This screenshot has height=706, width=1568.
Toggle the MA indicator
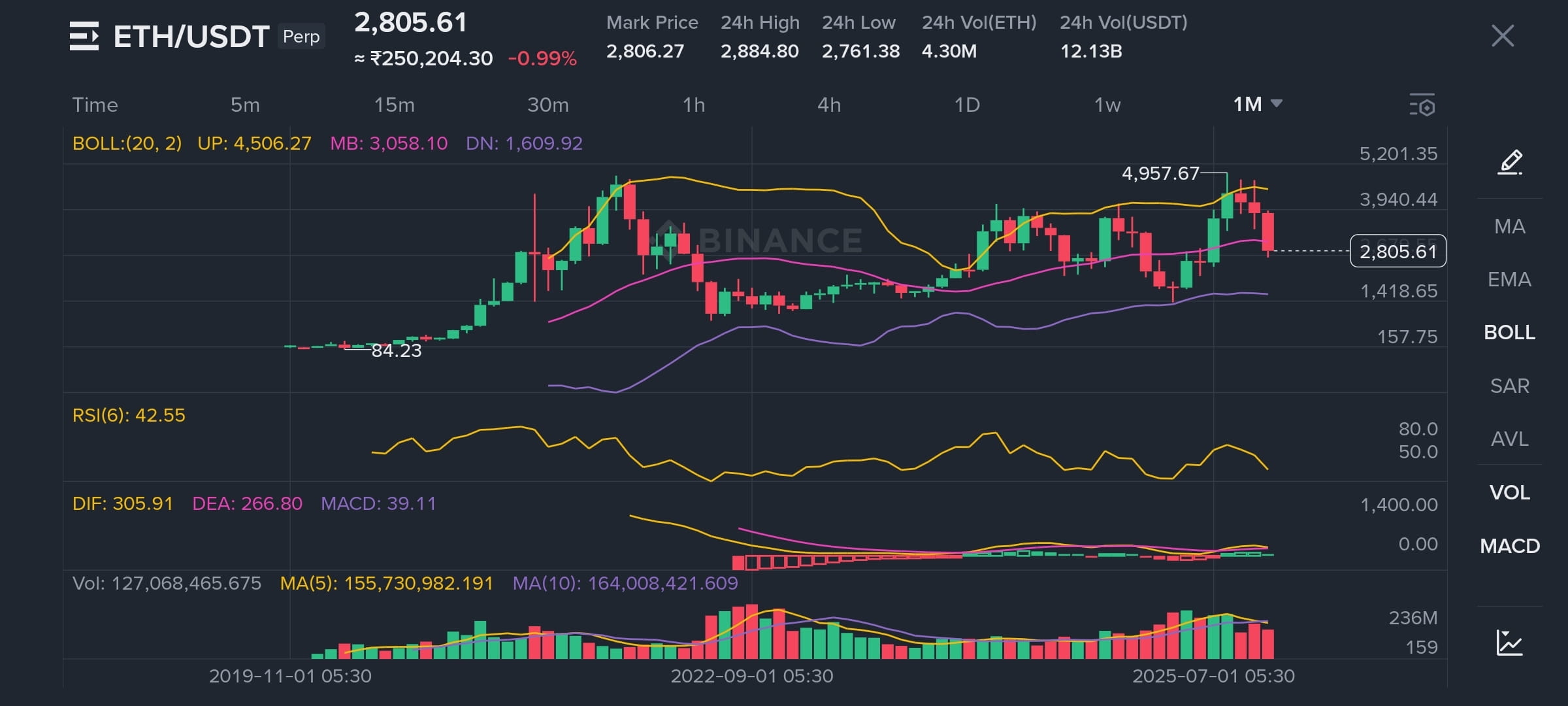(x=1509, y=226)
